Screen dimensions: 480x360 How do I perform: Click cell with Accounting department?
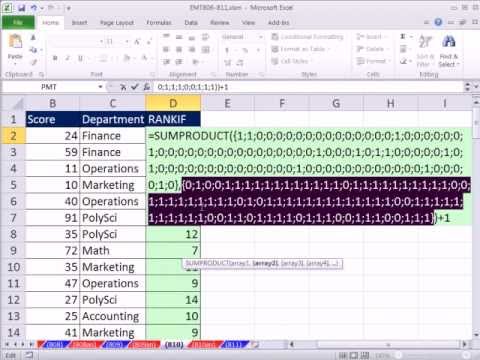tap(112, 316)
